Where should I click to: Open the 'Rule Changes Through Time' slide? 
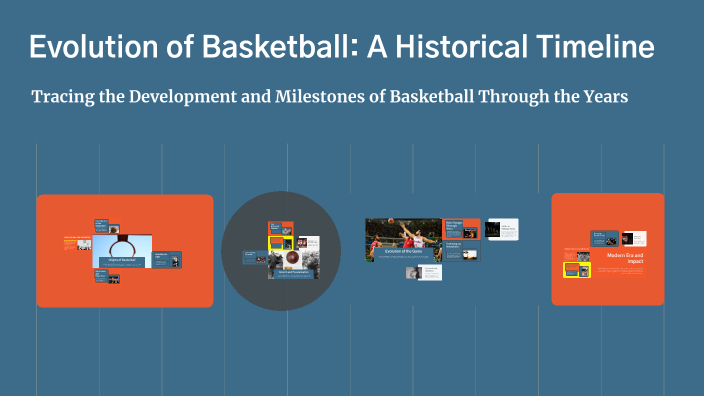coord(461,229)
